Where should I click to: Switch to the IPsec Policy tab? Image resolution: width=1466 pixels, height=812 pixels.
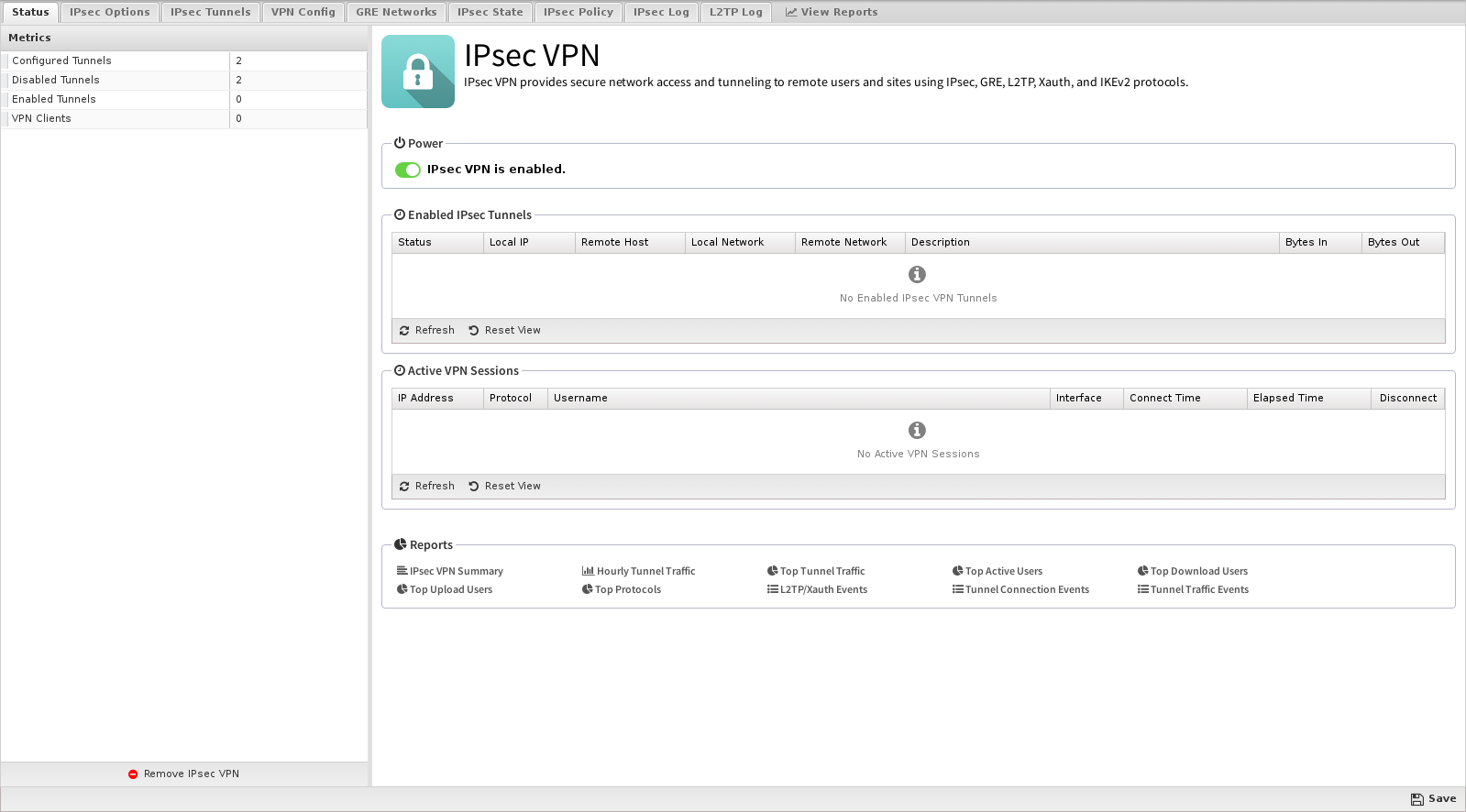click(x=579, y=12)
